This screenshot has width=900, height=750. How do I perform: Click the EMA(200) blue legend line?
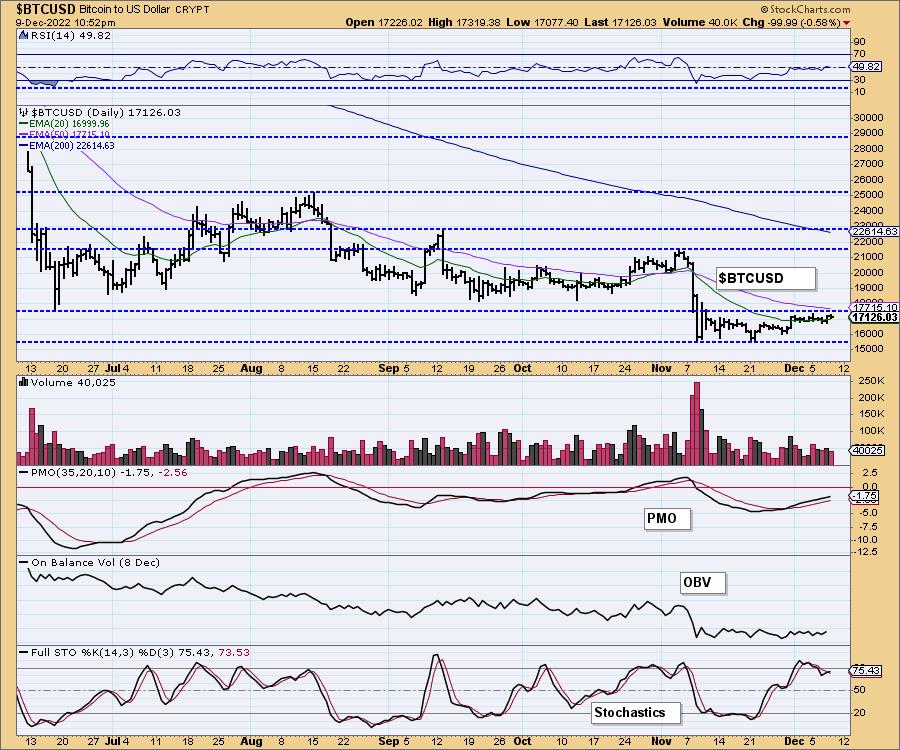[24, 145]
